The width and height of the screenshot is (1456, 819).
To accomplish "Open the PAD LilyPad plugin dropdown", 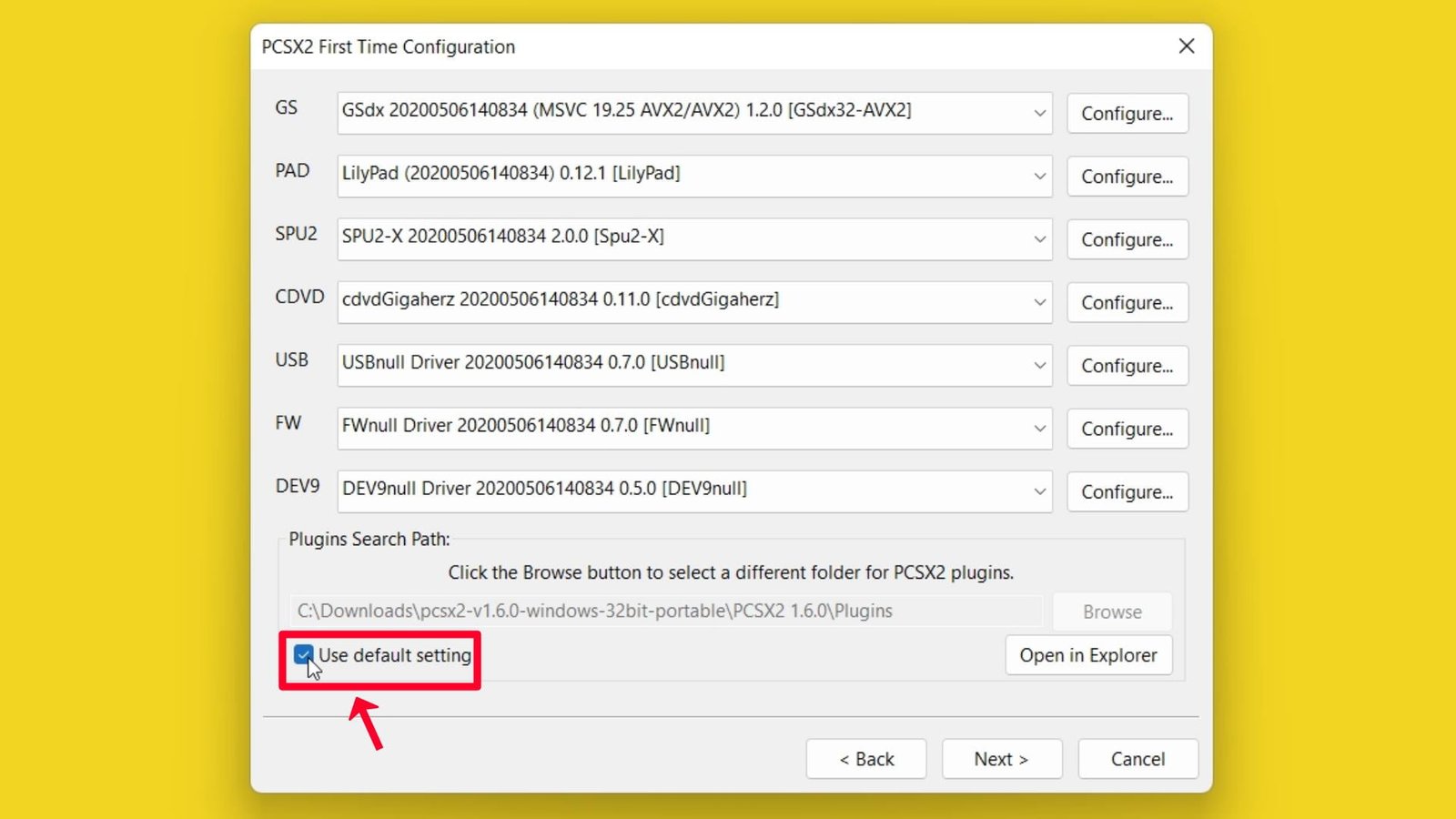I will click(x=694, y=176).
